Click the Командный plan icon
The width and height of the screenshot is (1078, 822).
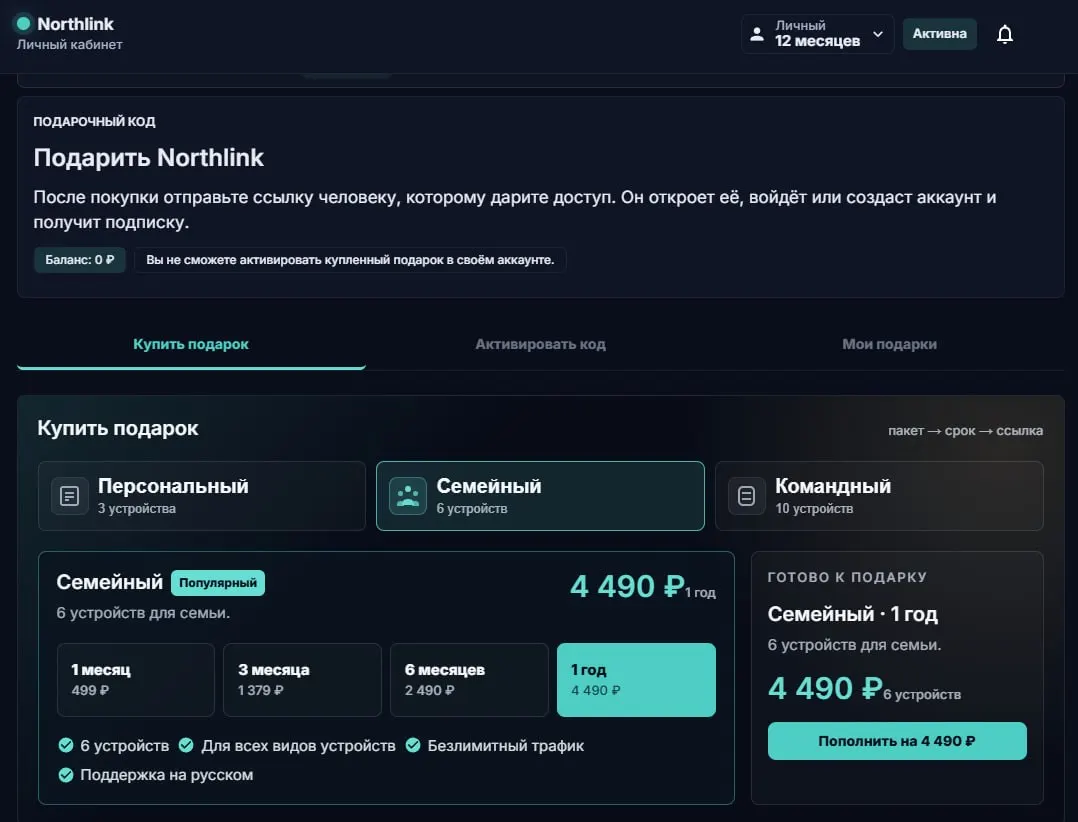tap(747, 496)
